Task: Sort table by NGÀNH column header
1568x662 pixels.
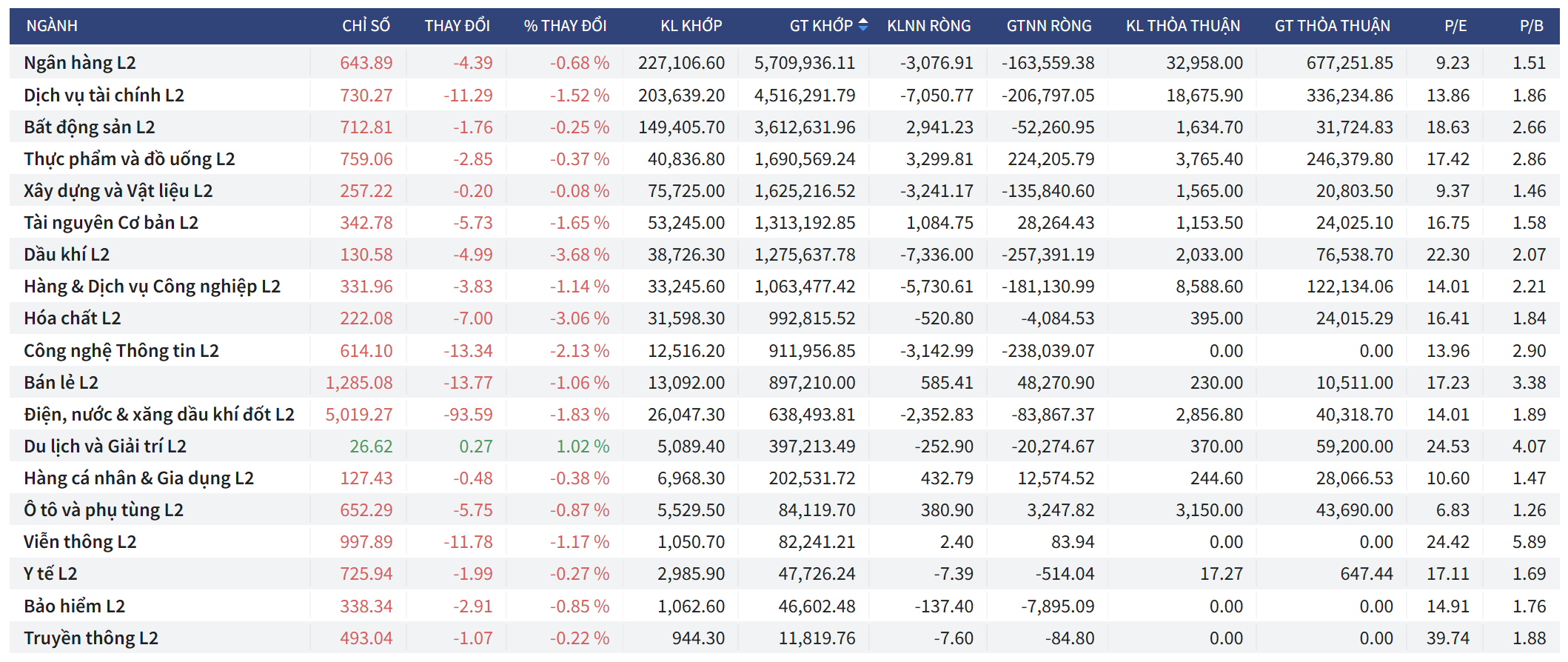Action: tap(52, 26)
